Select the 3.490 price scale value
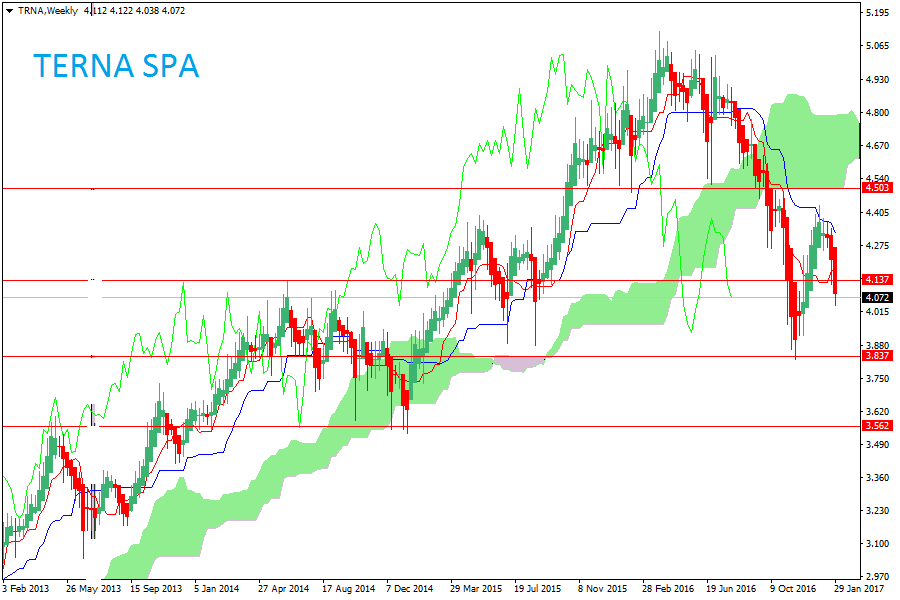Viewport: 900px width, 600px height. point(878,444)
